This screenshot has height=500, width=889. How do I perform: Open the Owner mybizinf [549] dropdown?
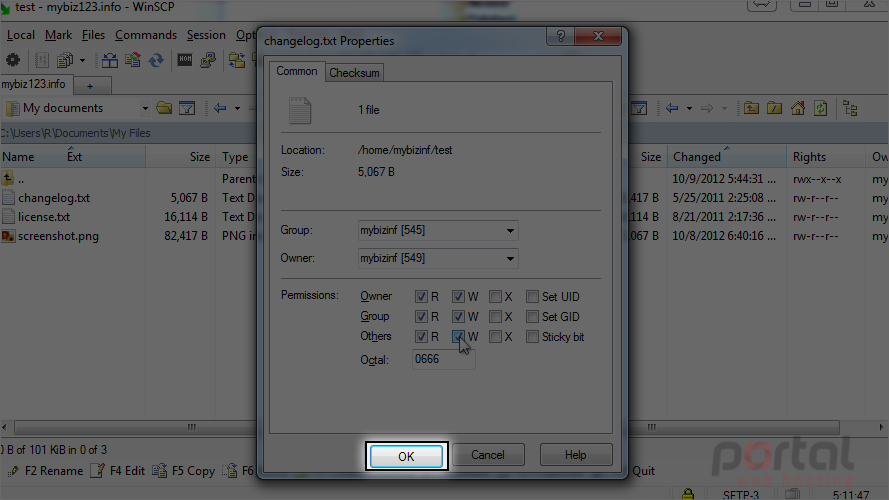point(438,258)
